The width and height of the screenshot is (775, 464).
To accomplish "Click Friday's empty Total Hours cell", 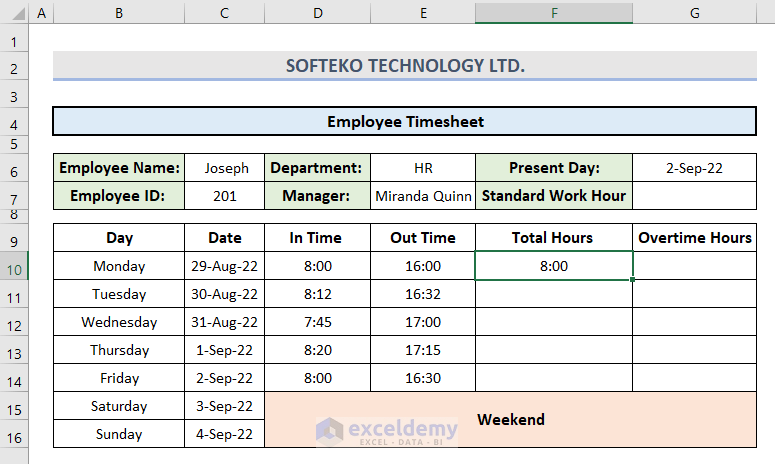I will [x=554, y=378].
